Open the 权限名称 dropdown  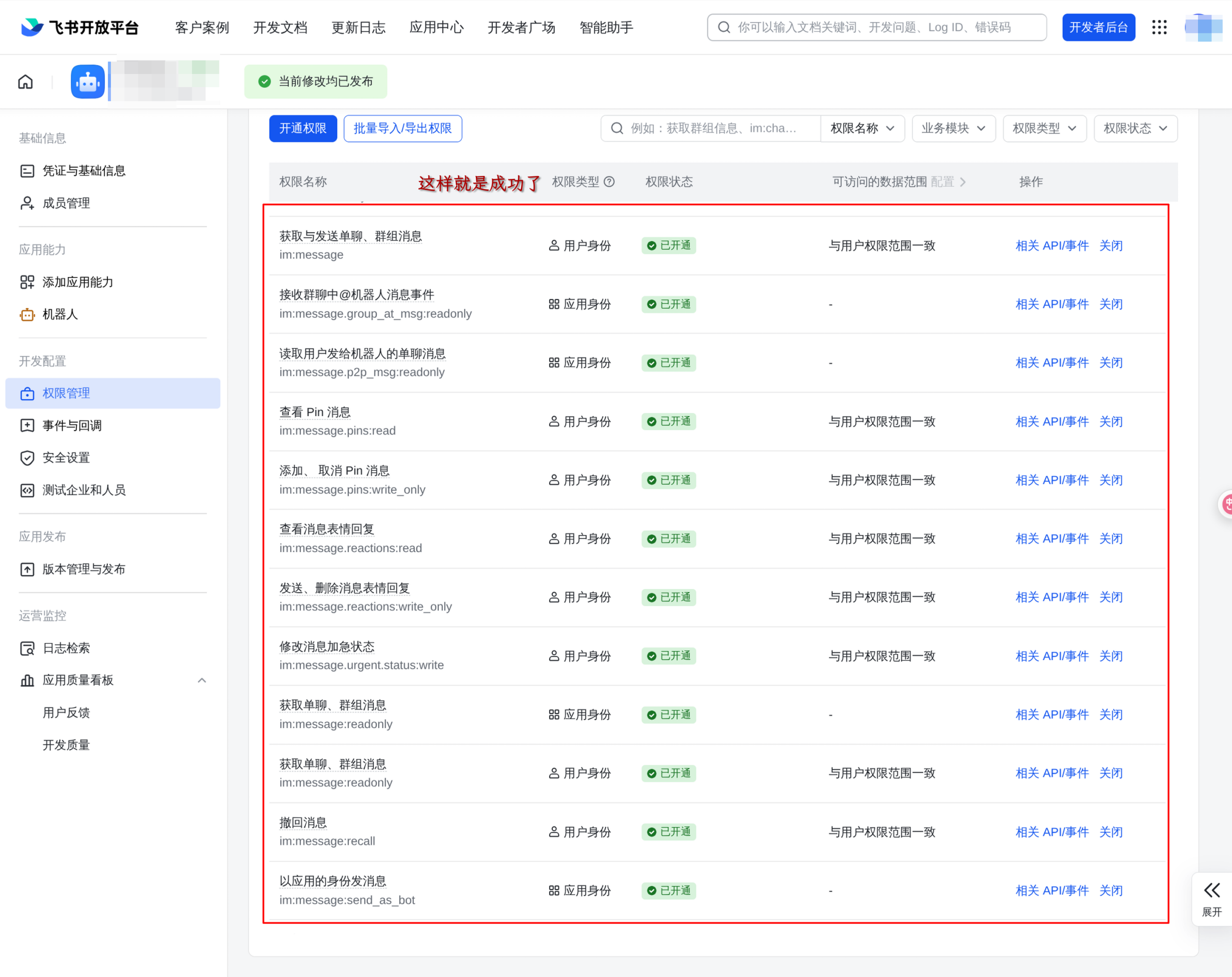coord(862,128)
